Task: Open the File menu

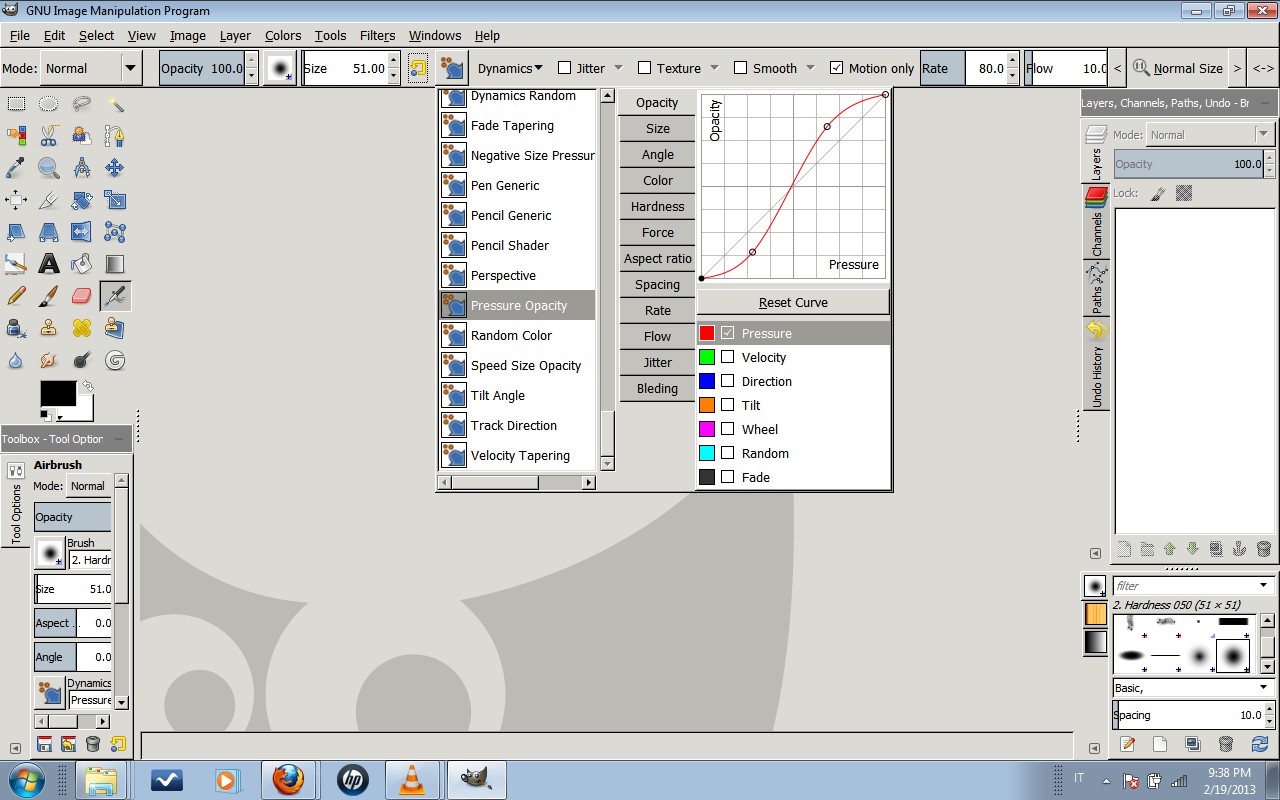Action: click(x=19, y=35)
